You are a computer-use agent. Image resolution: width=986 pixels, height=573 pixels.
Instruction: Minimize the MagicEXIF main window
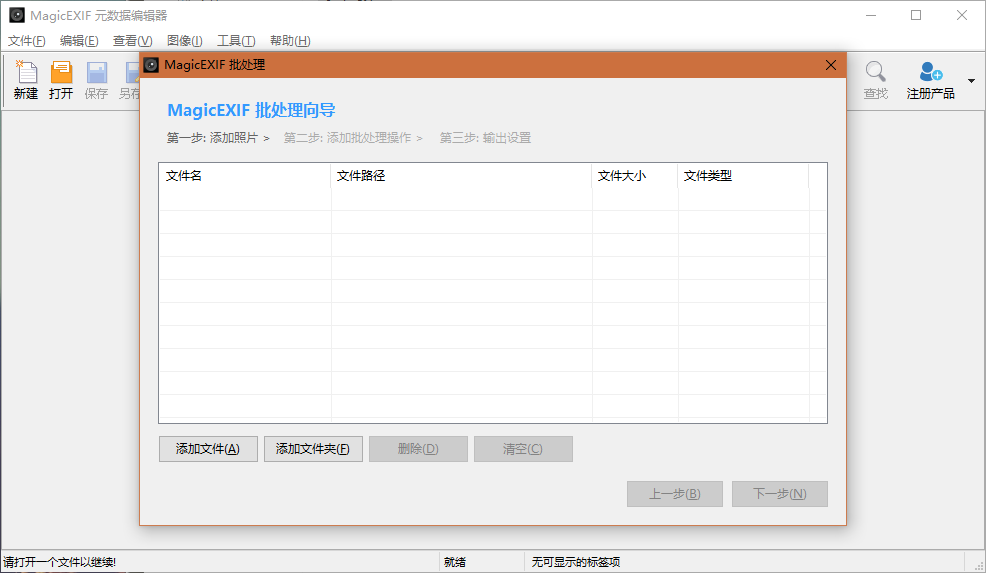point(871,15)
